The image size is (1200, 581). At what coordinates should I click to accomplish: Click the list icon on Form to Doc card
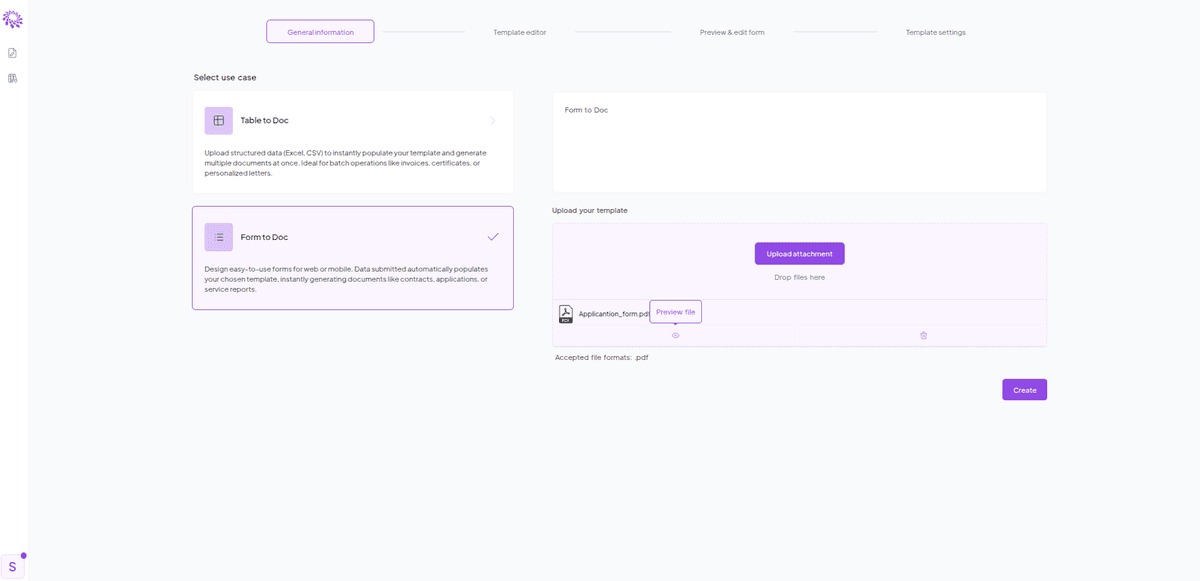pyautogui.click(x=218, y=237)
